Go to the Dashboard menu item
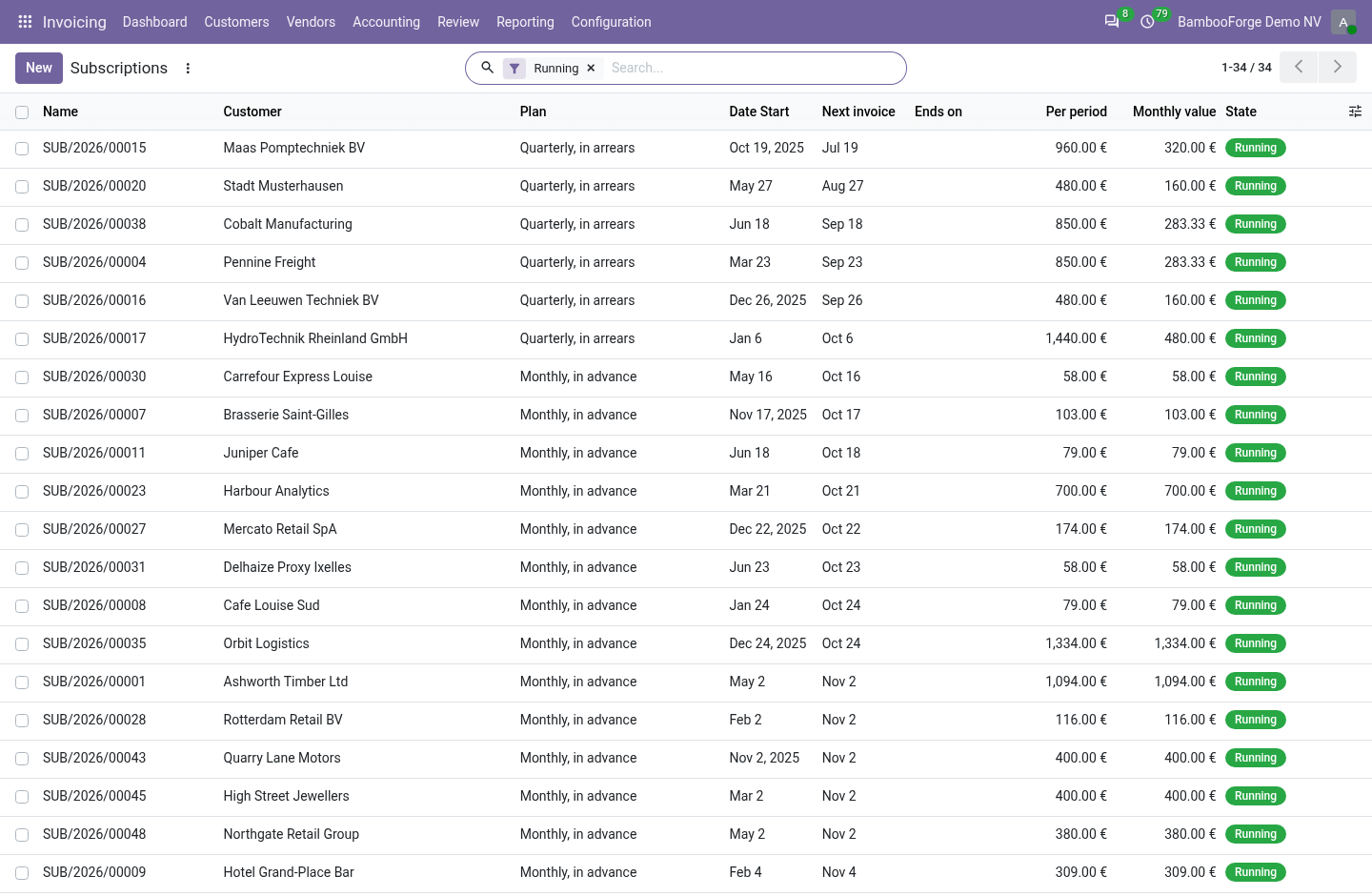Screen dimensions: 1372x896 pyautogui.click(x=154, y=22)
